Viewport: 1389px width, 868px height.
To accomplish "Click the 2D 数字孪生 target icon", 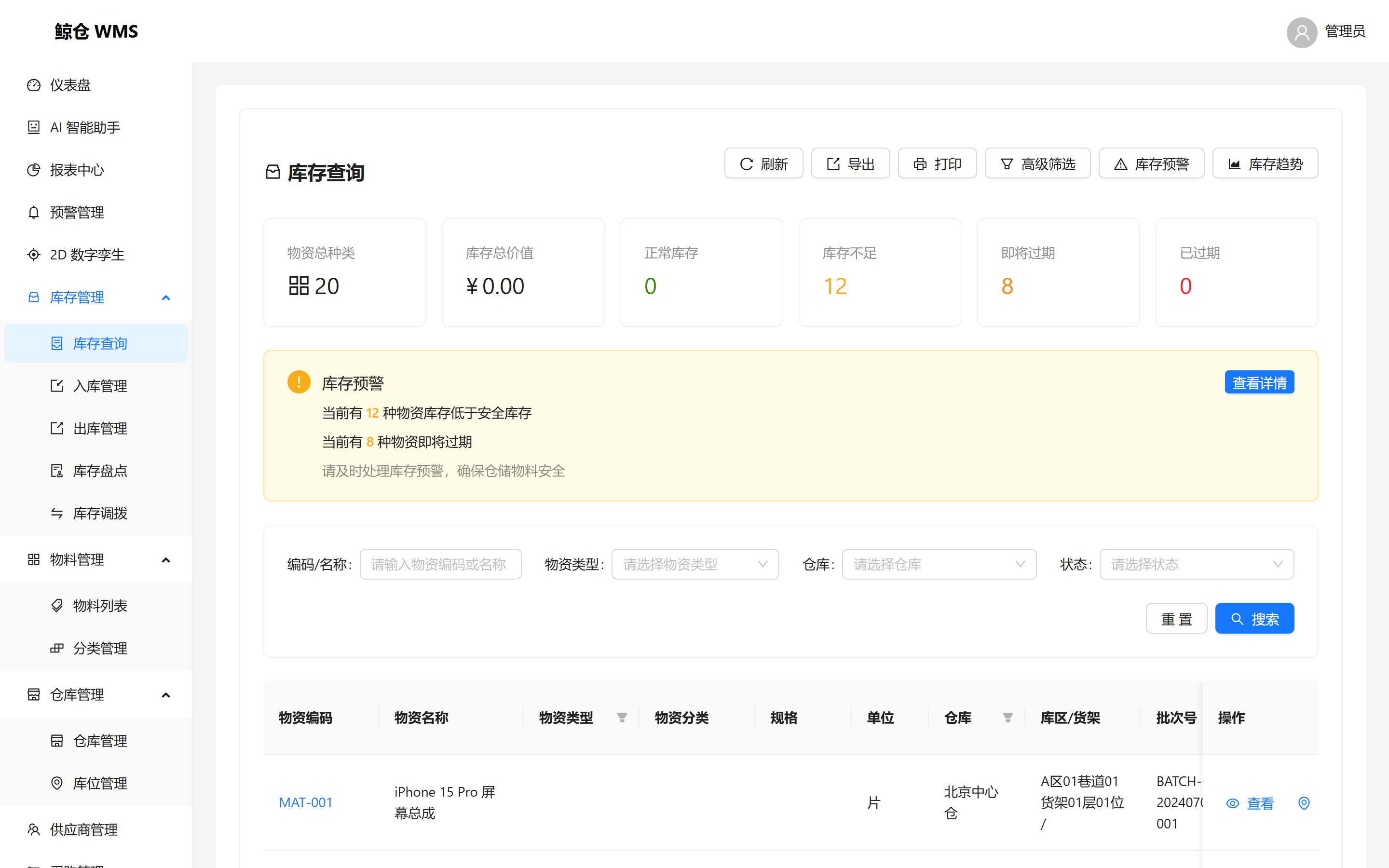I will [x=34, y=255].
